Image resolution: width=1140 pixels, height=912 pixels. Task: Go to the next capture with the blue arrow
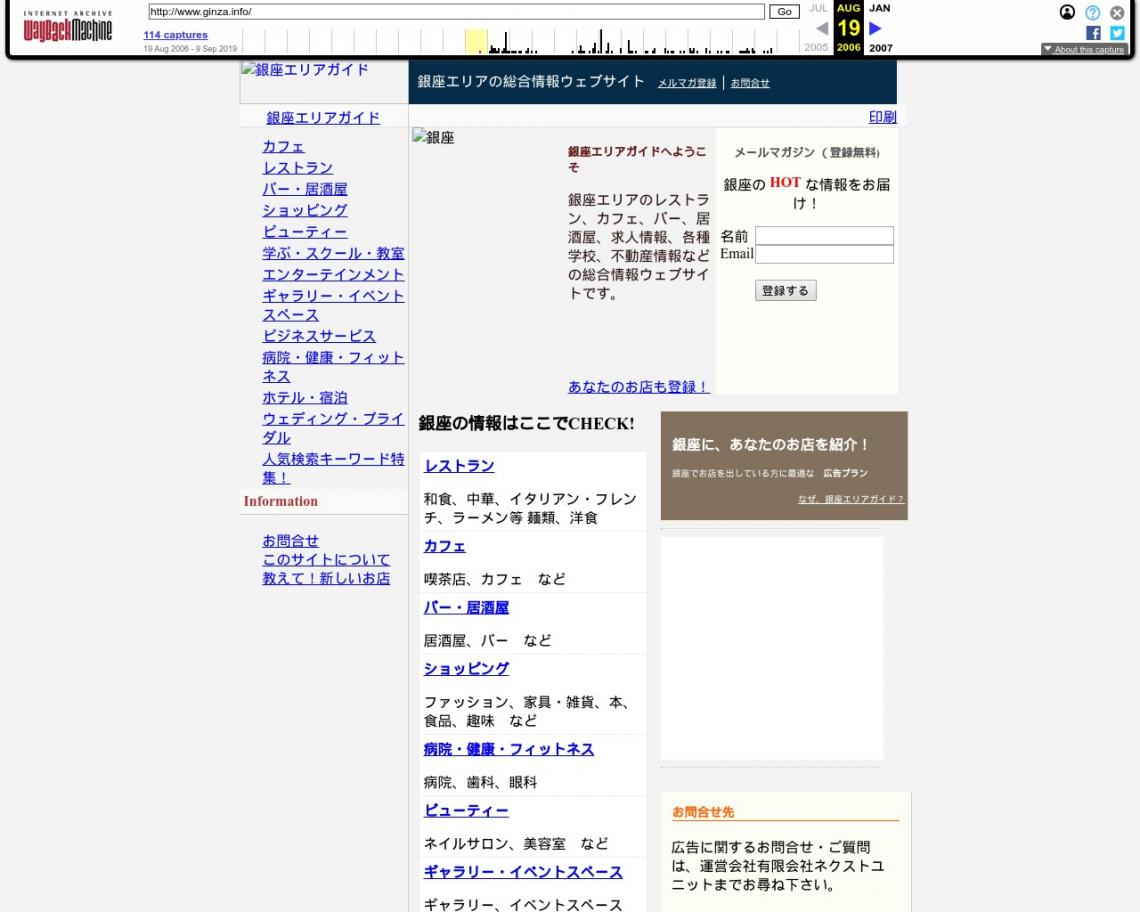click(x=875, y=28)
